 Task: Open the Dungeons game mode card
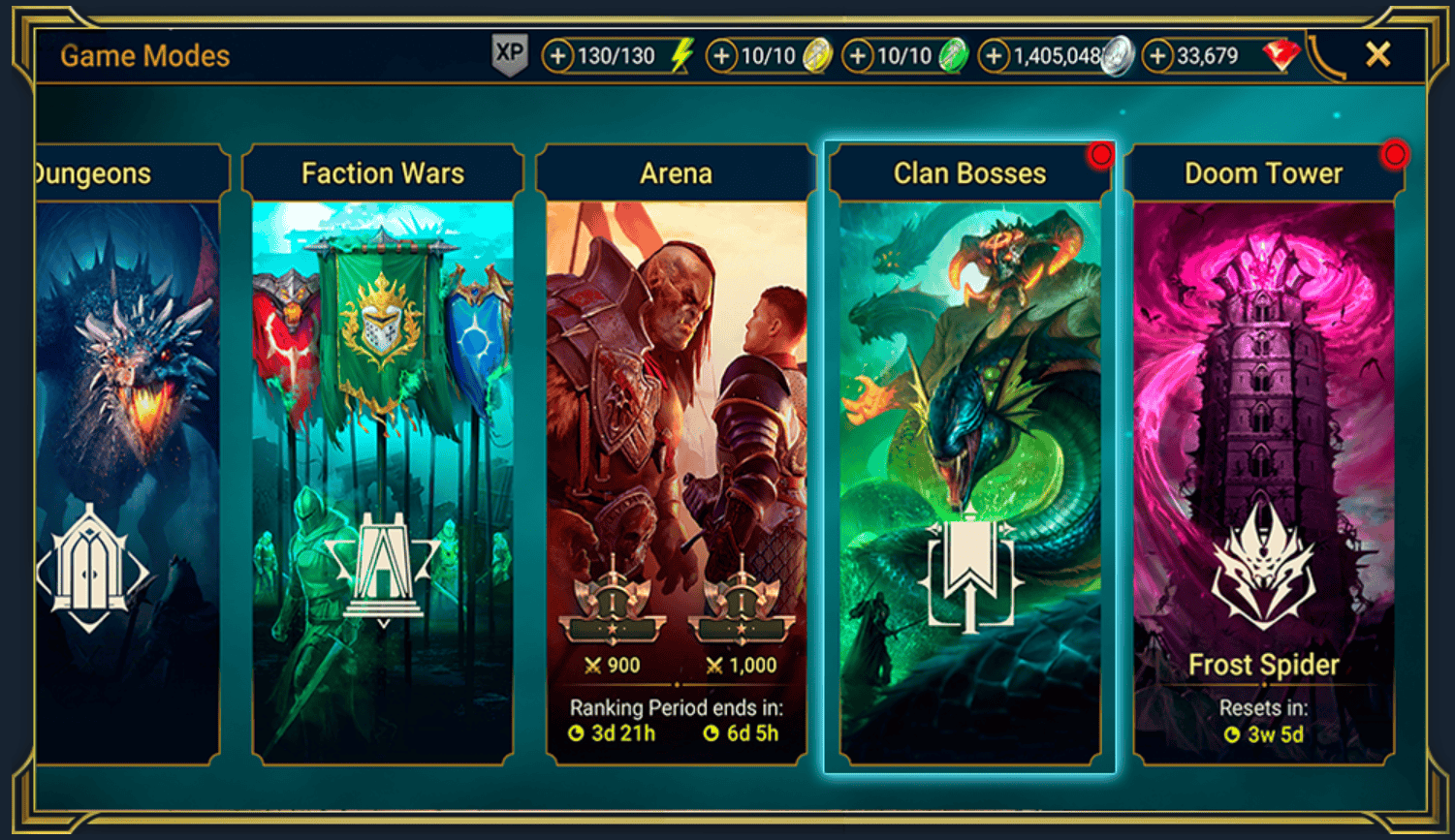coord(128,455)
